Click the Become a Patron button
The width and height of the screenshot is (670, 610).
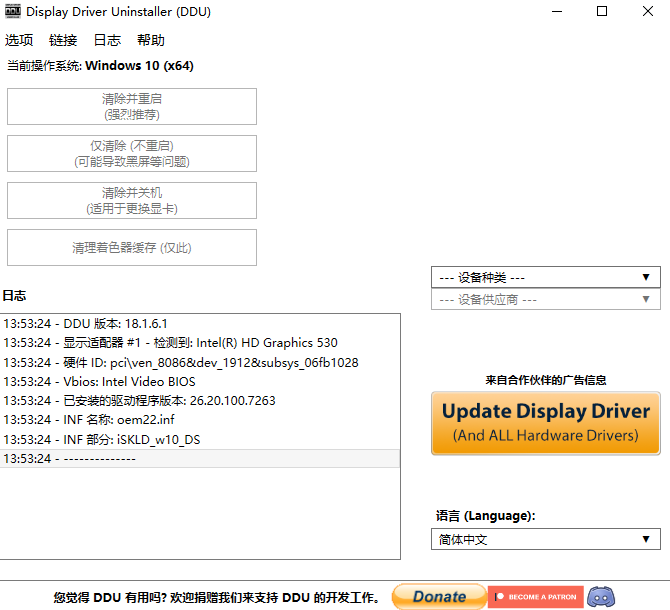point(535,597)
